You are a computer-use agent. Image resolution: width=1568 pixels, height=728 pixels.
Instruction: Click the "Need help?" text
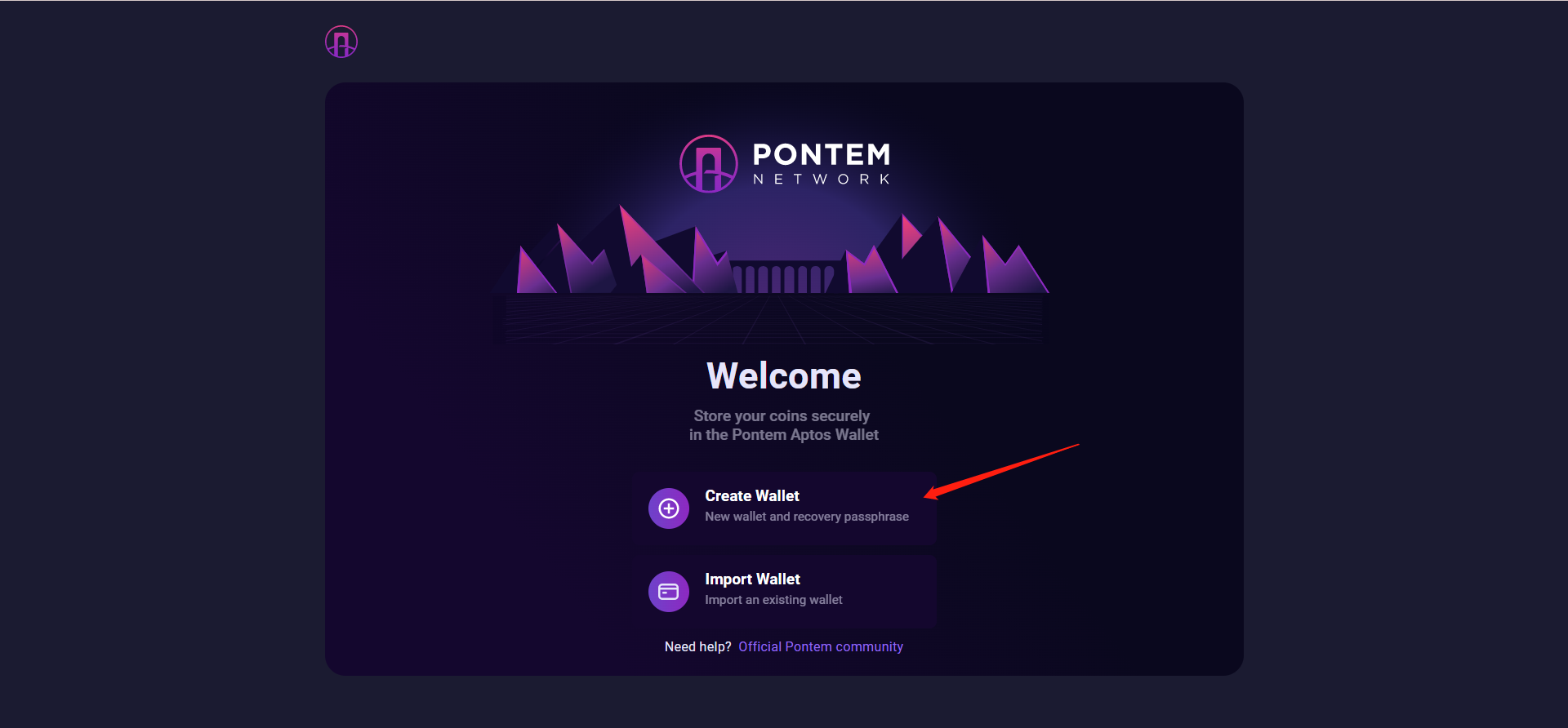[x=697, y=646]
